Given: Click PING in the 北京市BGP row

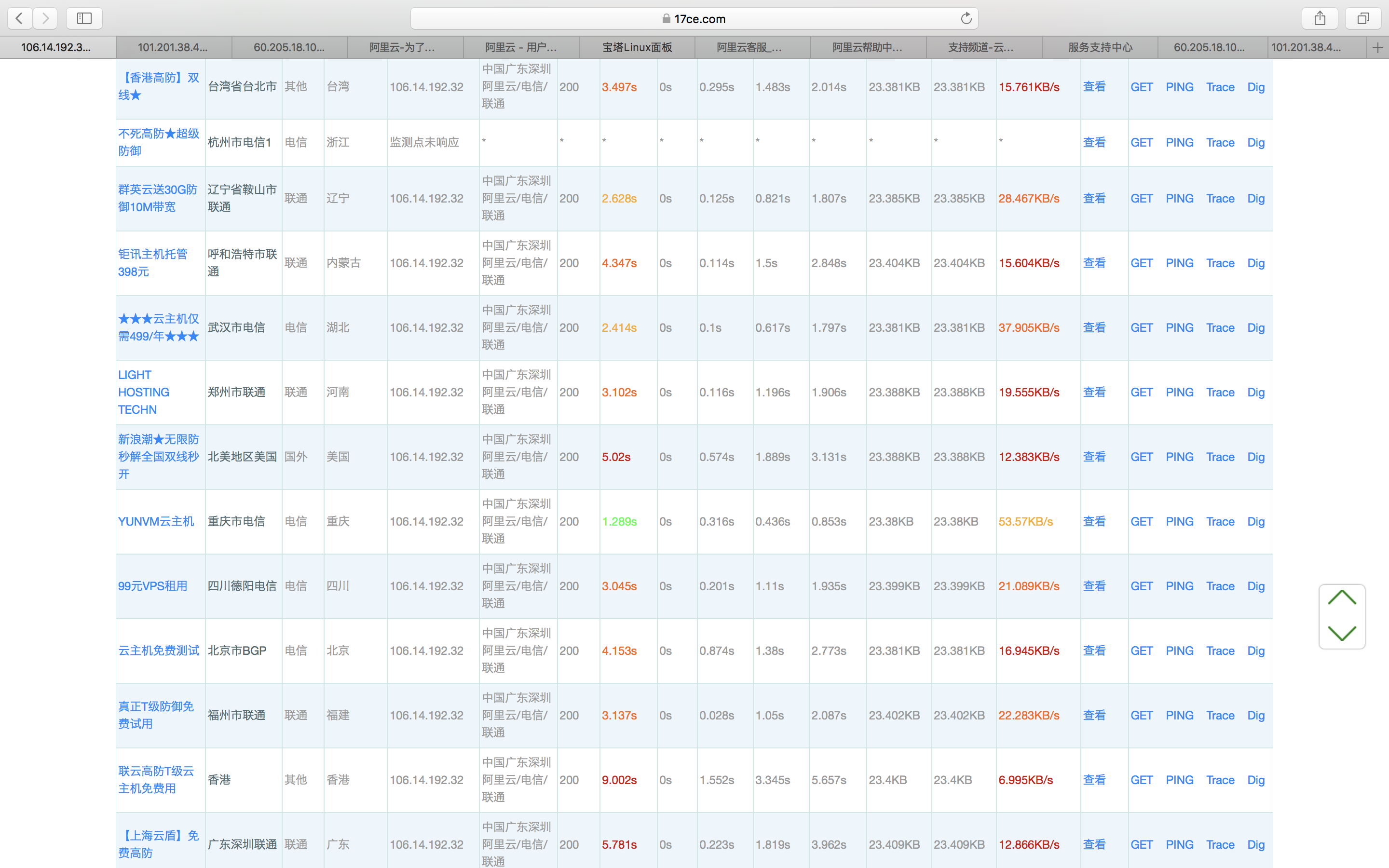Looking at the screenshot, I should click(x=1180, y=651).
